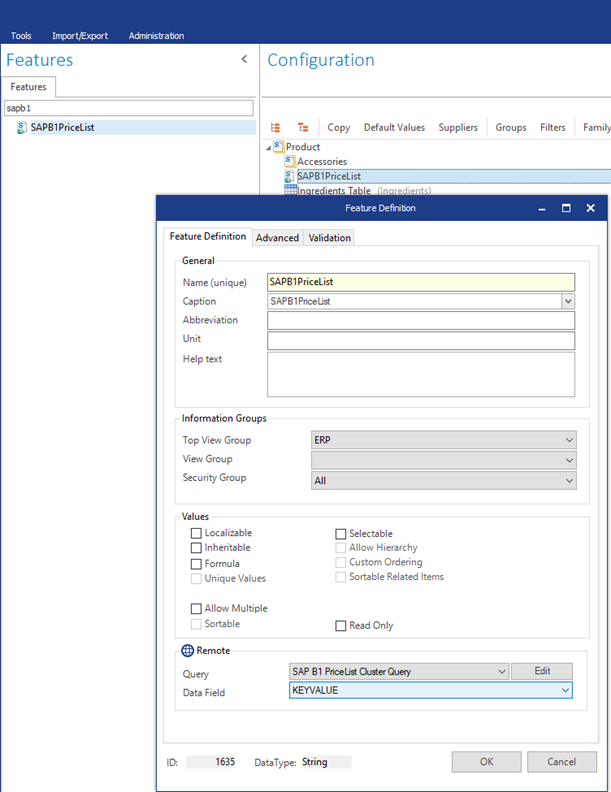Select Ingredients Table in Configuration tree
Image resolution: width=611 pixels, height=792 pixels.
click(334, 190)
